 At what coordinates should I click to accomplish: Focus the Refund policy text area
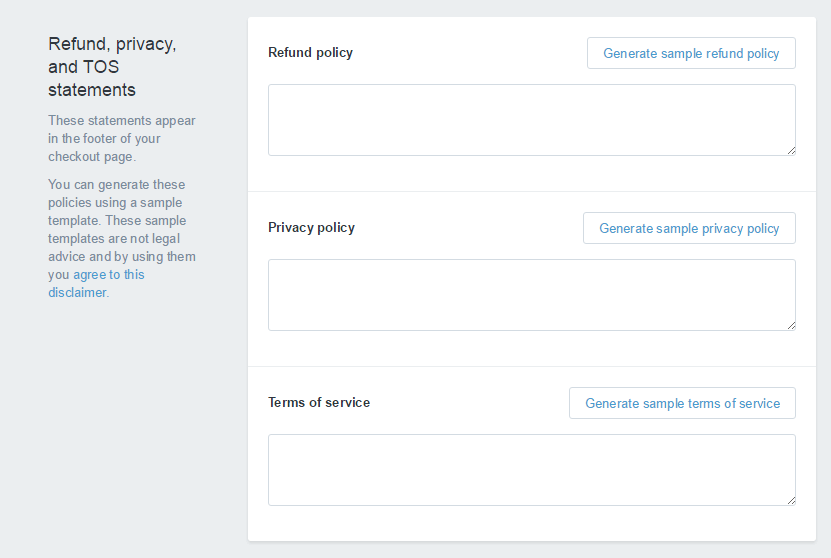pyautogui.click(x=531, y=120)
